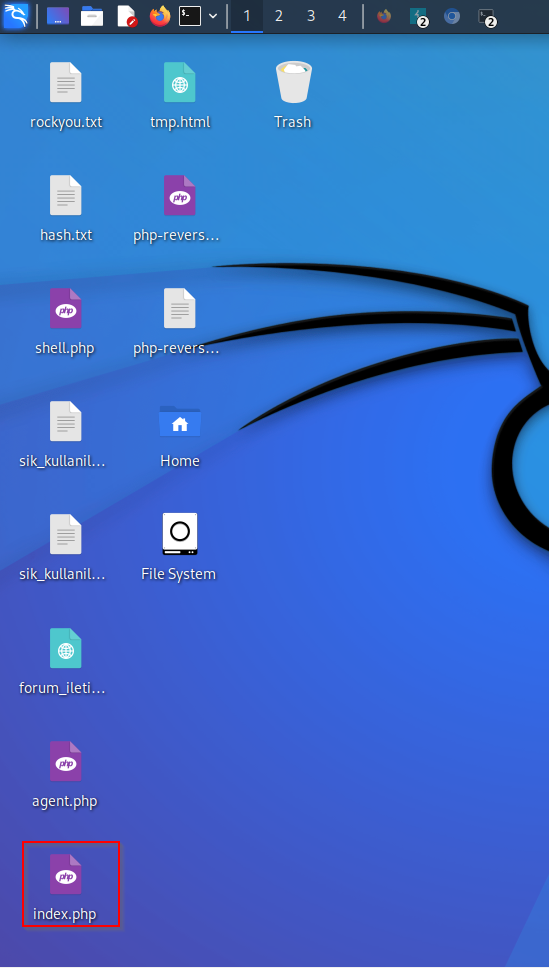
Task: Launch Firefox from the panel launcher
Action: tap(160, 15)
